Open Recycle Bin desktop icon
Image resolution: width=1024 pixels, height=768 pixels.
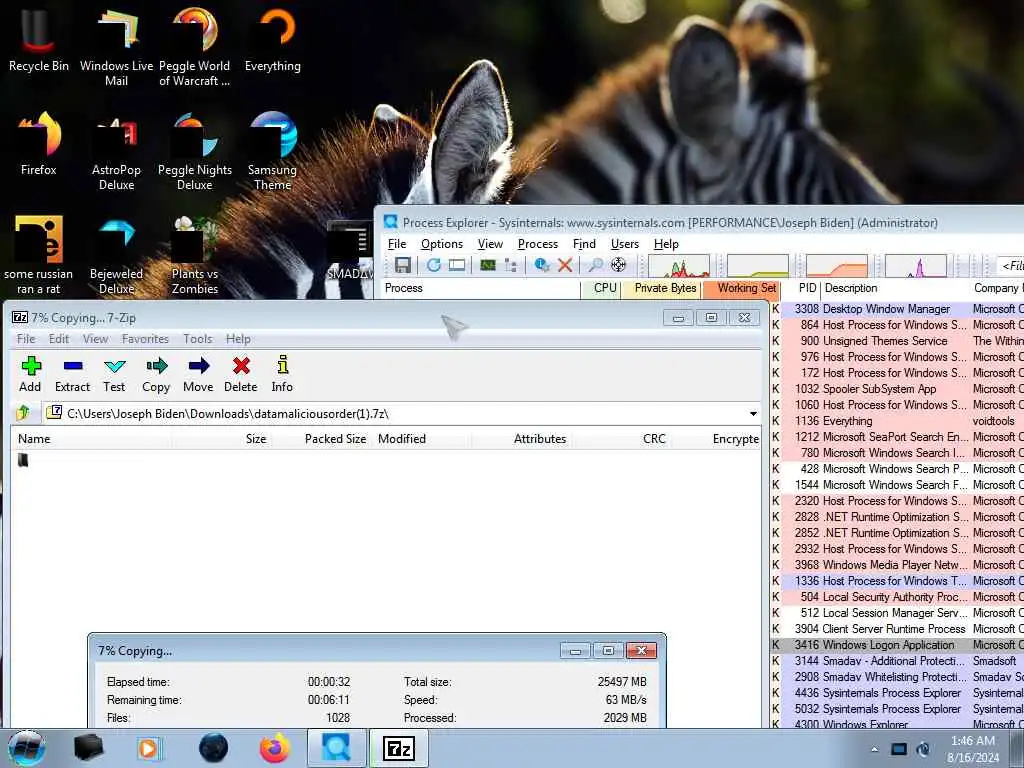point(39,39)
